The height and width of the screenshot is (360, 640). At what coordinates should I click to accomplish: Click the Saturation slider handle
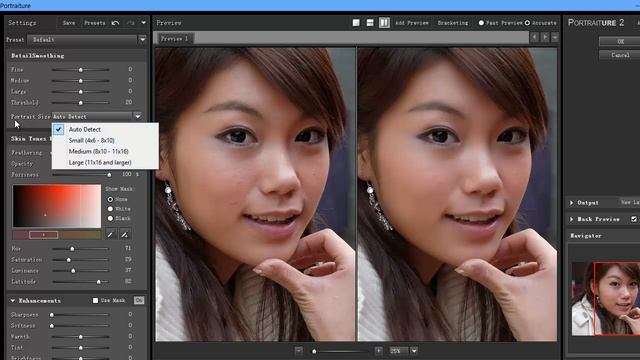[x=69, y=260]
